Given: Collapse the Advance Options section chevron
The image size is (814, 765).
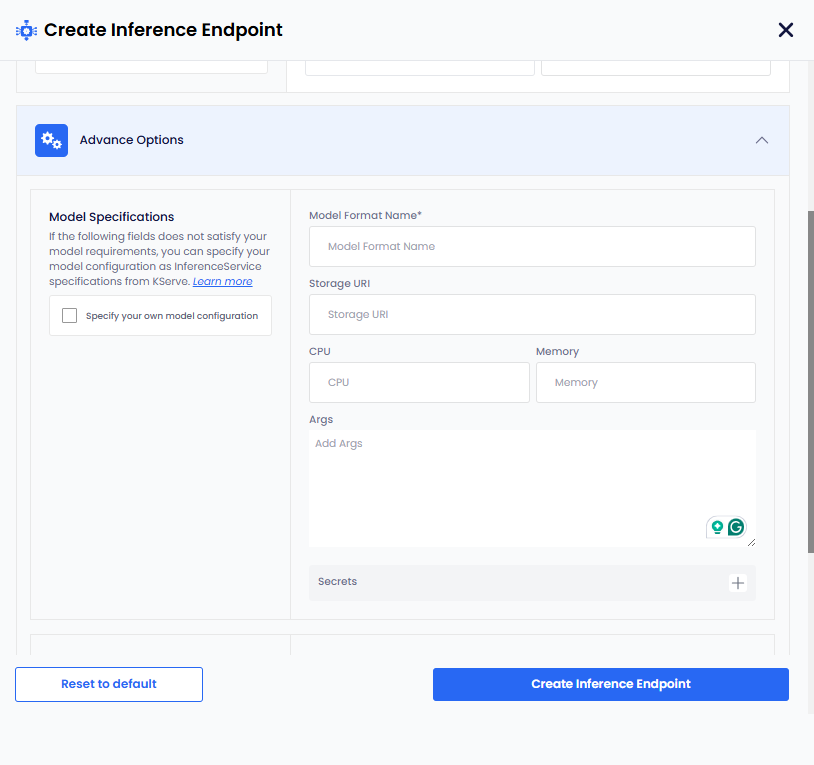Looking at the screenshot, I should 762,140.
